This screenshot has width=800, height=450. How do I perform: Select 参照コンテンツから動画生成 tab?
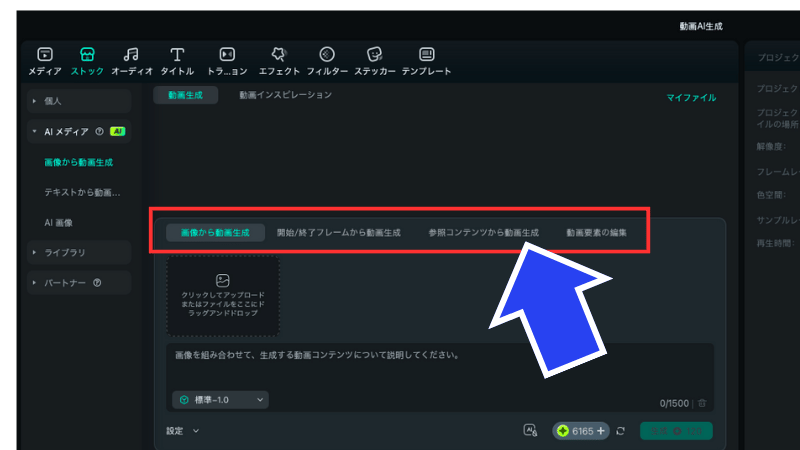click(483, 233)
